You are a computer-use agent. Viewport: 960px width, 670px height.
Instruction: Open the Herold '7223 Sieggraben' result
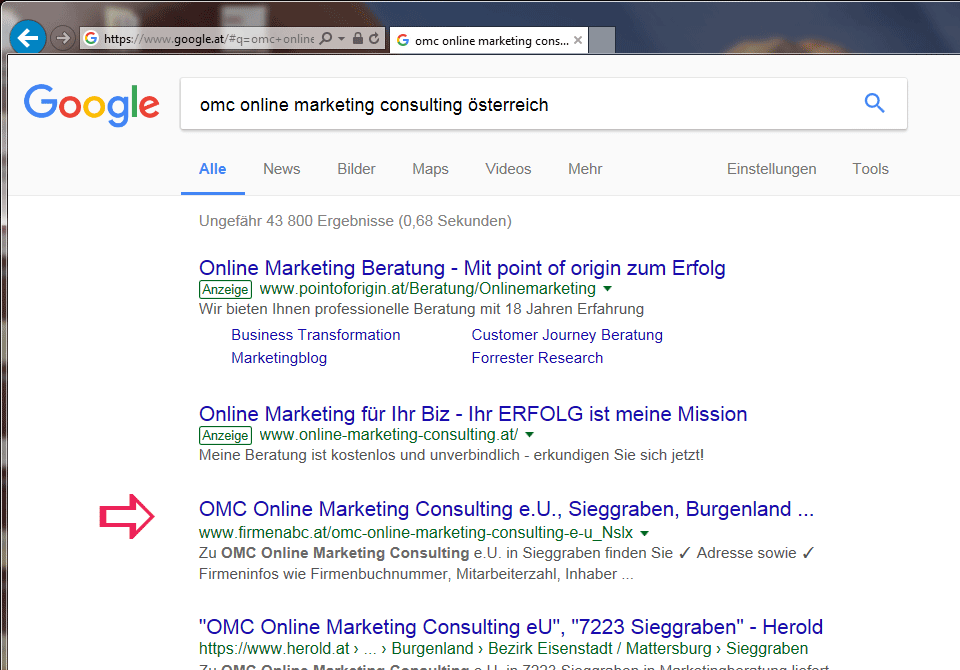(x=511, y=627)
